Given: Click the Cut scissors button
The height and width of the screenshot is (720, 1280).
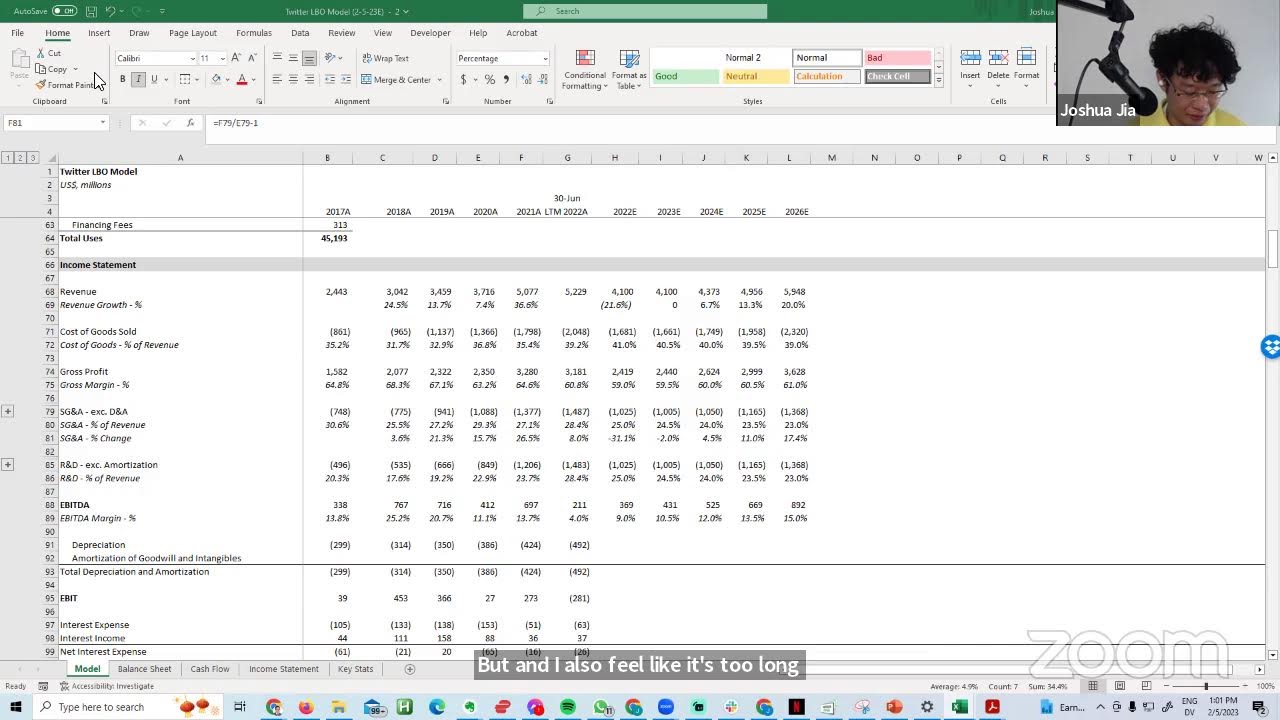Looking at the screenshot, I should [x=48, y=53].
